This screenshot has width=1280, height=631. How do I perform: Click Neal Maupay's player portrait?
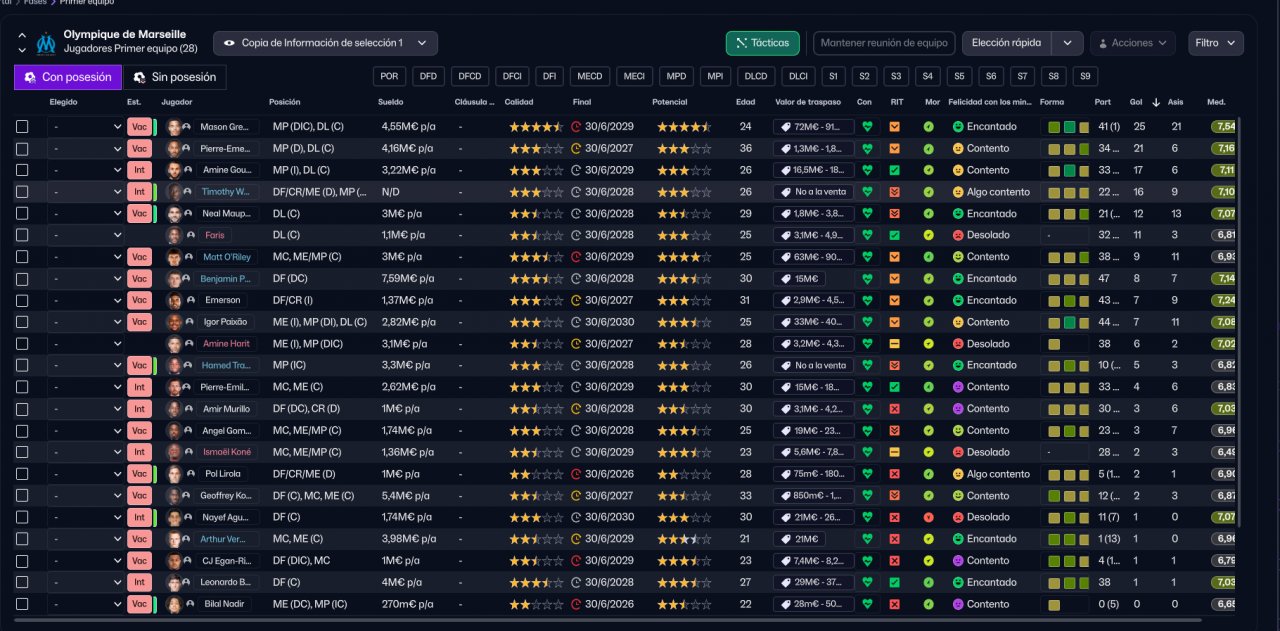174,214
